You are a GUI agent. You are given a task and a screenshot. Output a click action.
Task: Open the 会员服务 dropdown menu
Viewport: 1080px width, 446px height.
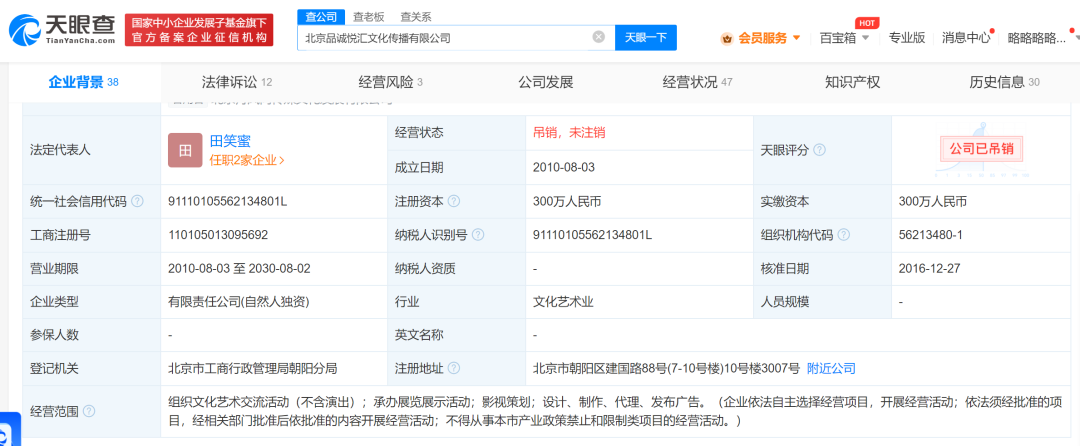coord(760,38)
